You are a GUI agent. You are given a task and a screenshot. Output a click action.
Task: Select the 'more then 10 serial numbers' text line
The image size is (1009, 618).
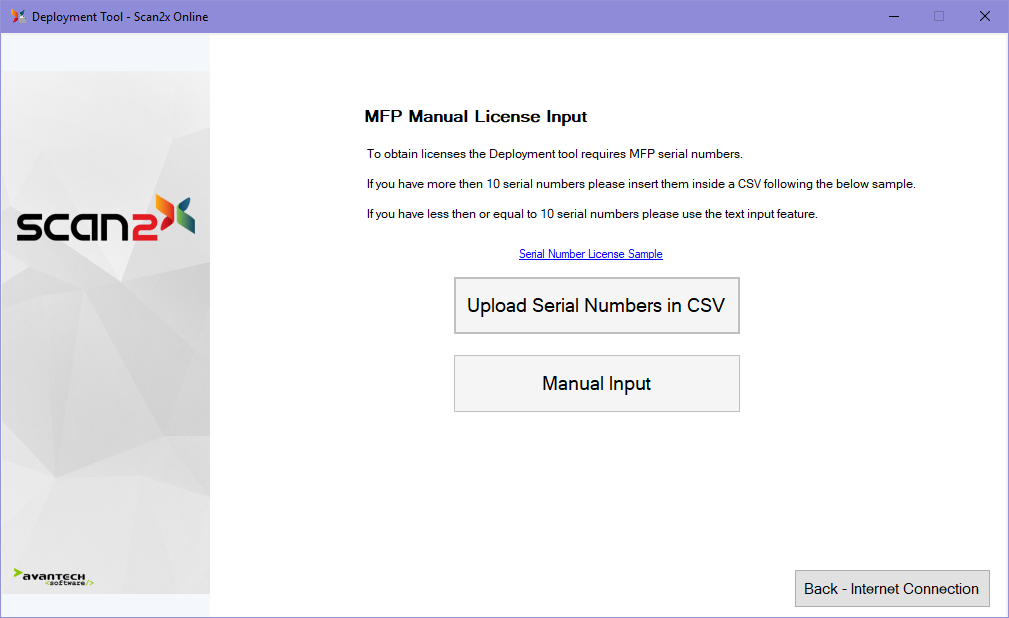(640, 184)
